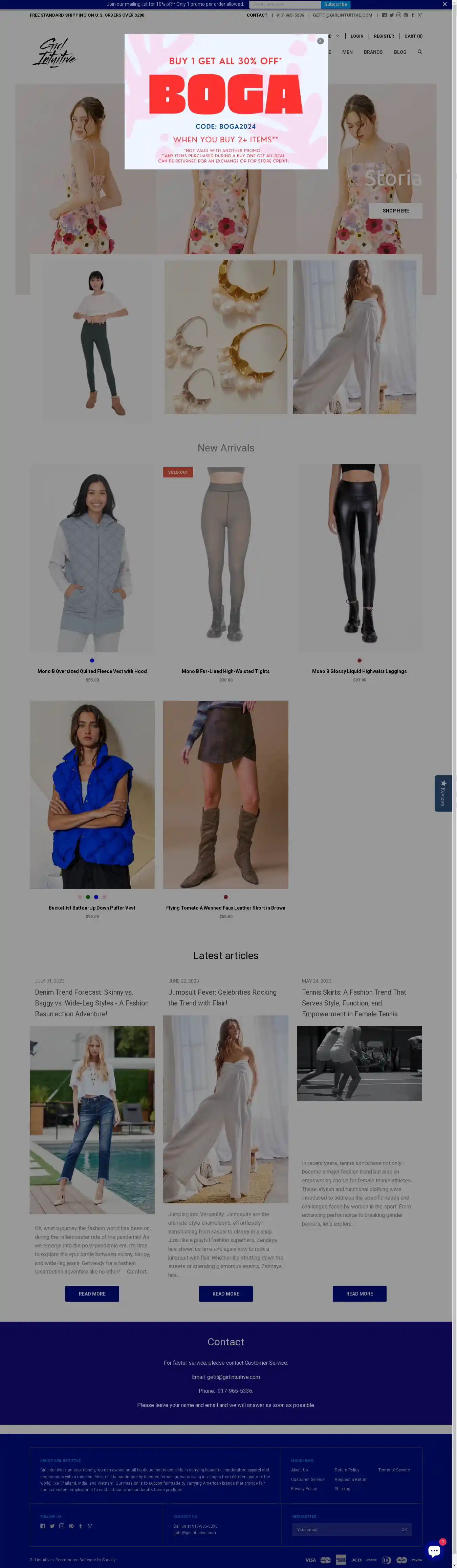
Task: Expand the USD currency dropdown
Action: click(x=333, y=36)
